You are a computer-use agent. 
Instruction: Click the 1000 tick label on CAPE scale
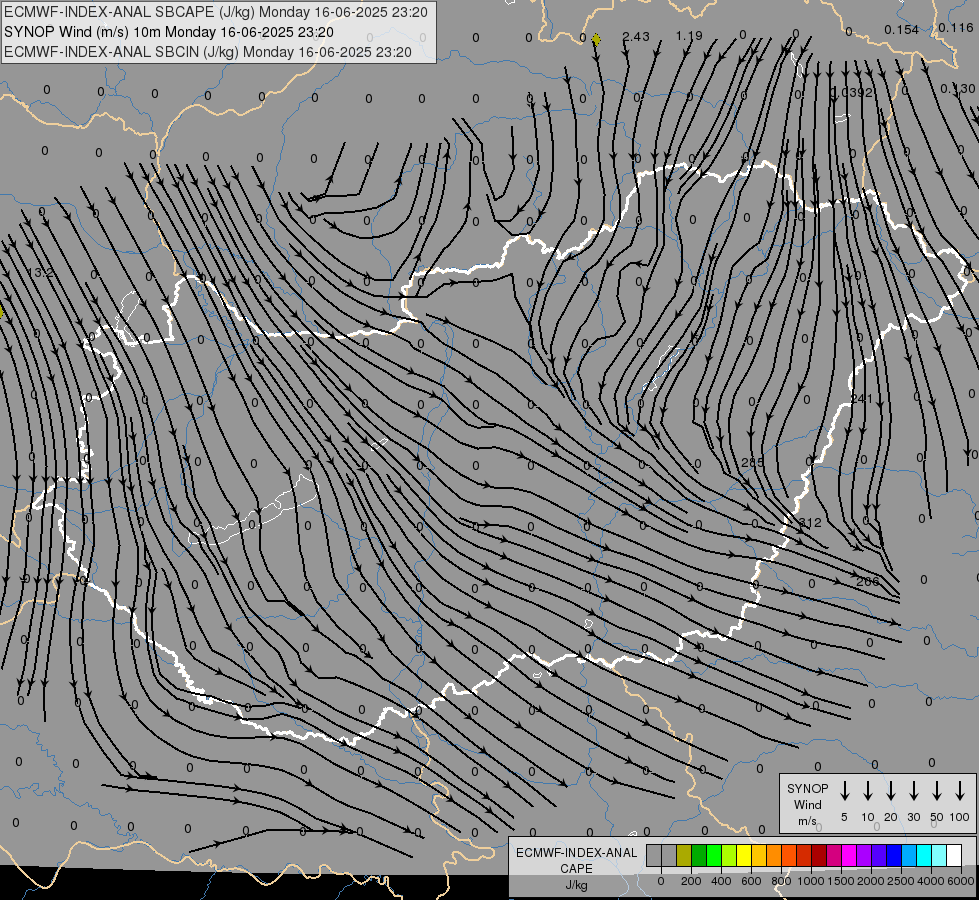click(x=811, y=881)
